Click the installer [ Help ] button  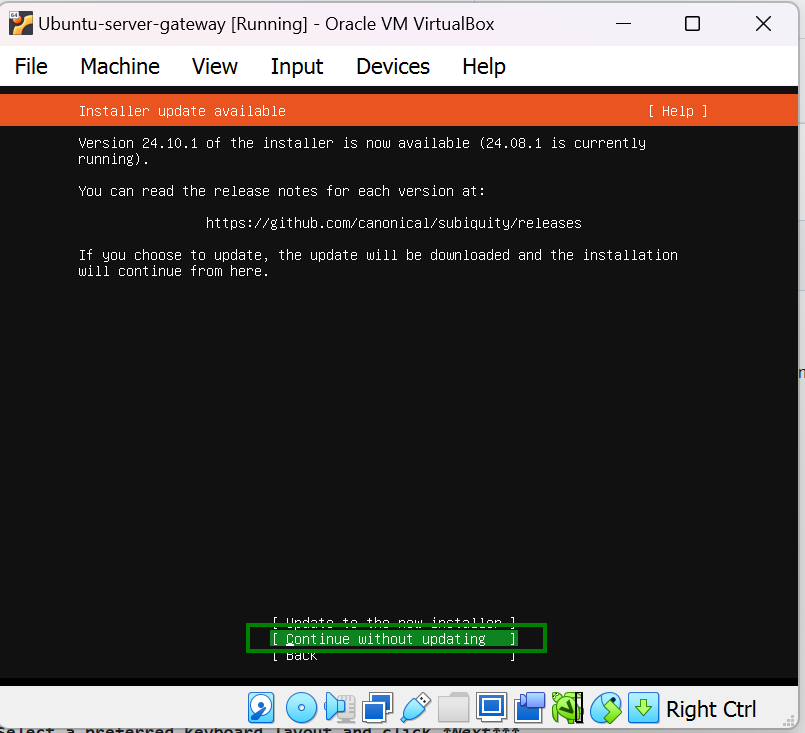(678, 111)
